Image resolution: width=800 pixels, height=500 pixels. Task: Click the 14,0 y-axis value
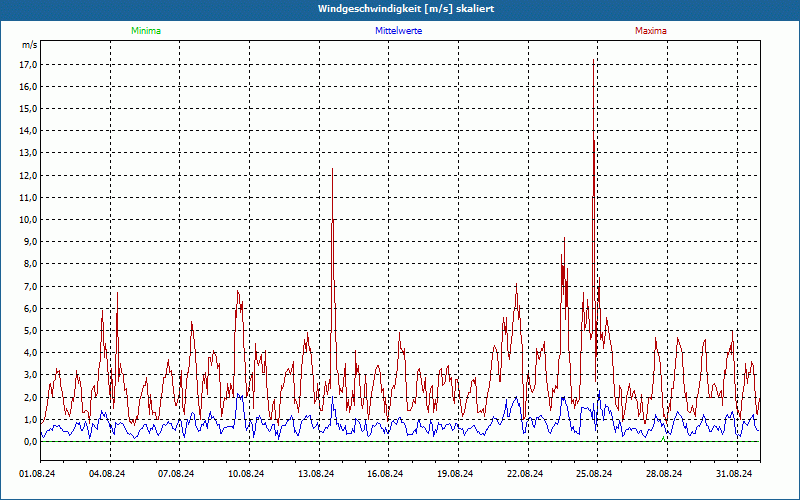[x=29, y=131]
